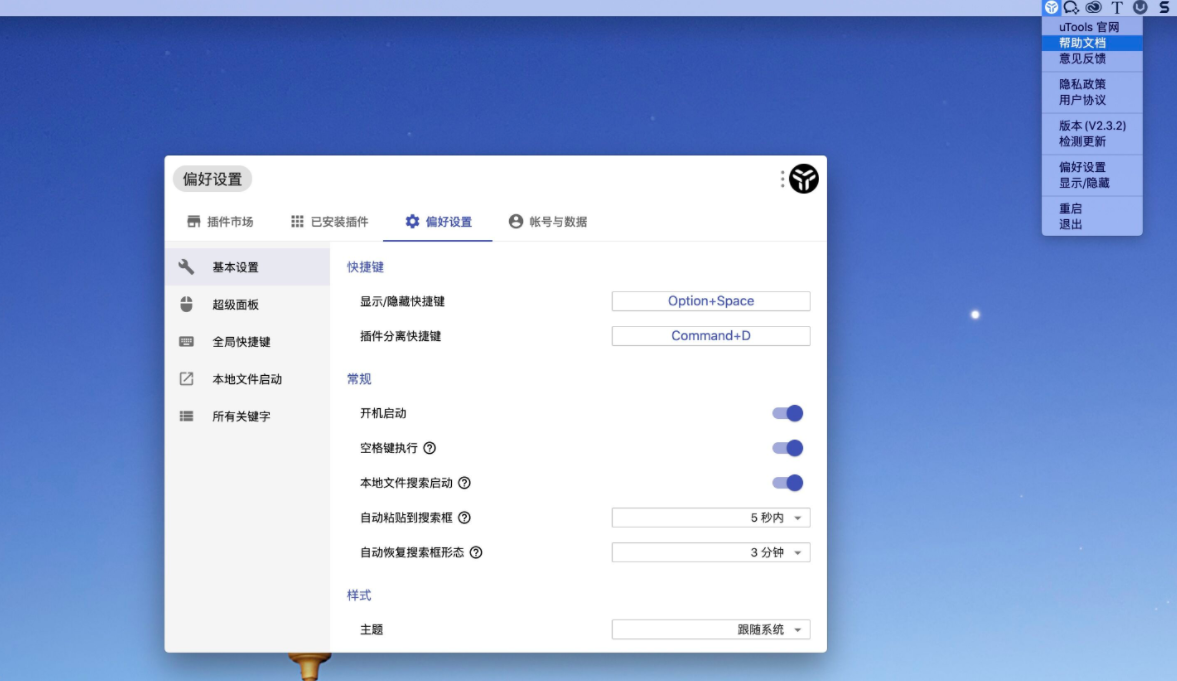Toggle off 空格键执行

click(785, 447)
